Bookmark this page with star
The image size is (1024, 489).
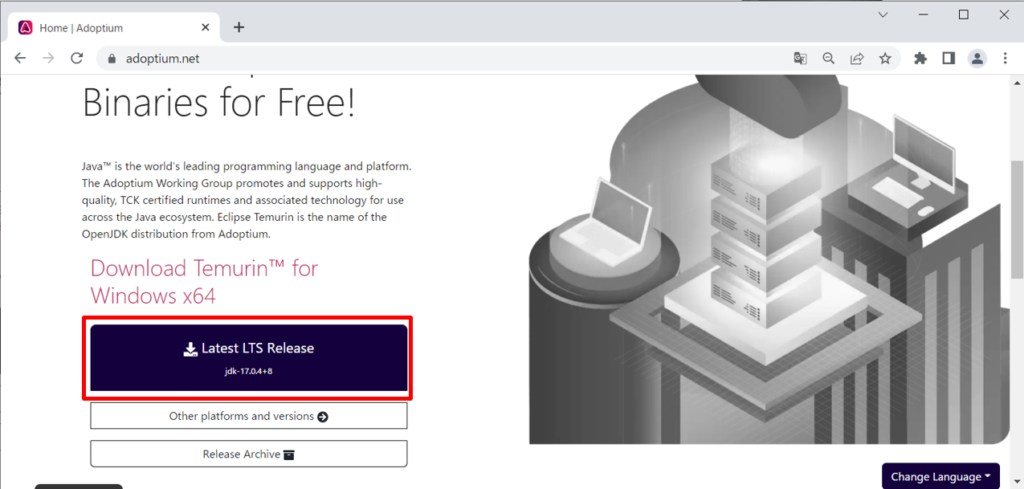coord(885,59)
